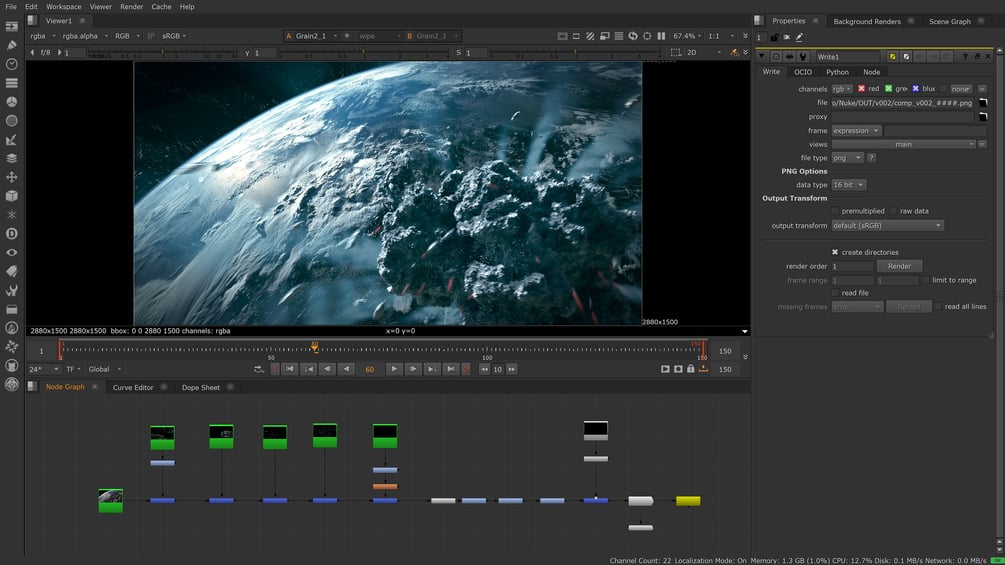Open the Transform nodes move icon

(12, 177)
